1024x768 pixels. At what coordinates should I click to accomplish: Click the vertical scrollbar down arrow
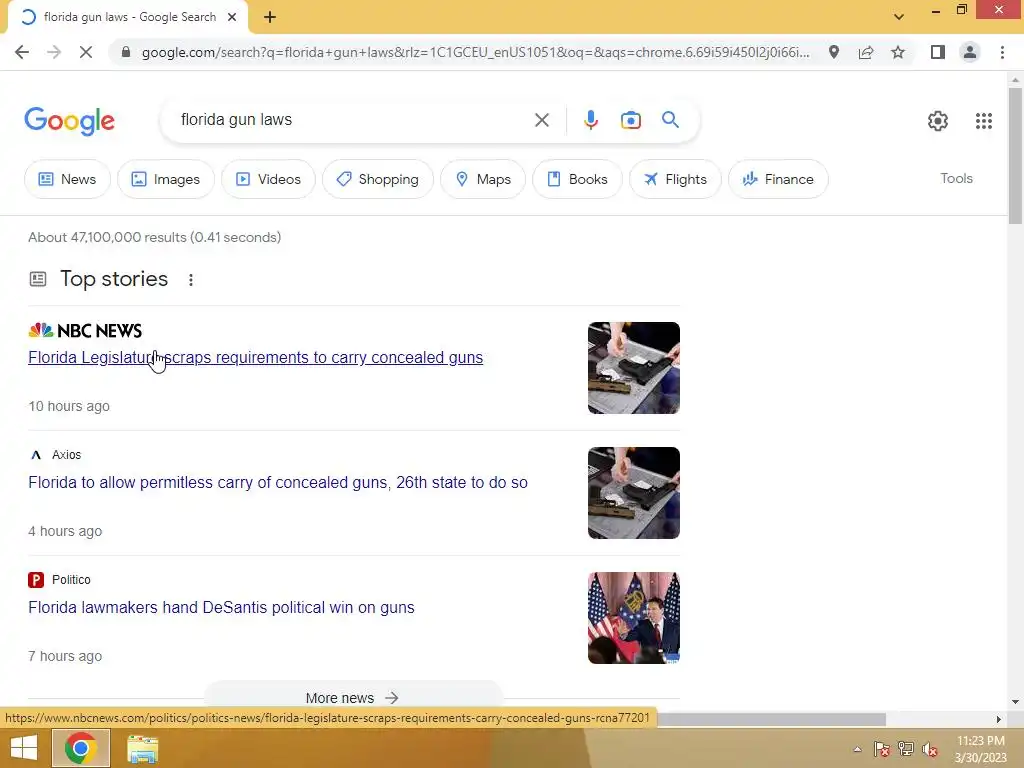(1015, 702)
